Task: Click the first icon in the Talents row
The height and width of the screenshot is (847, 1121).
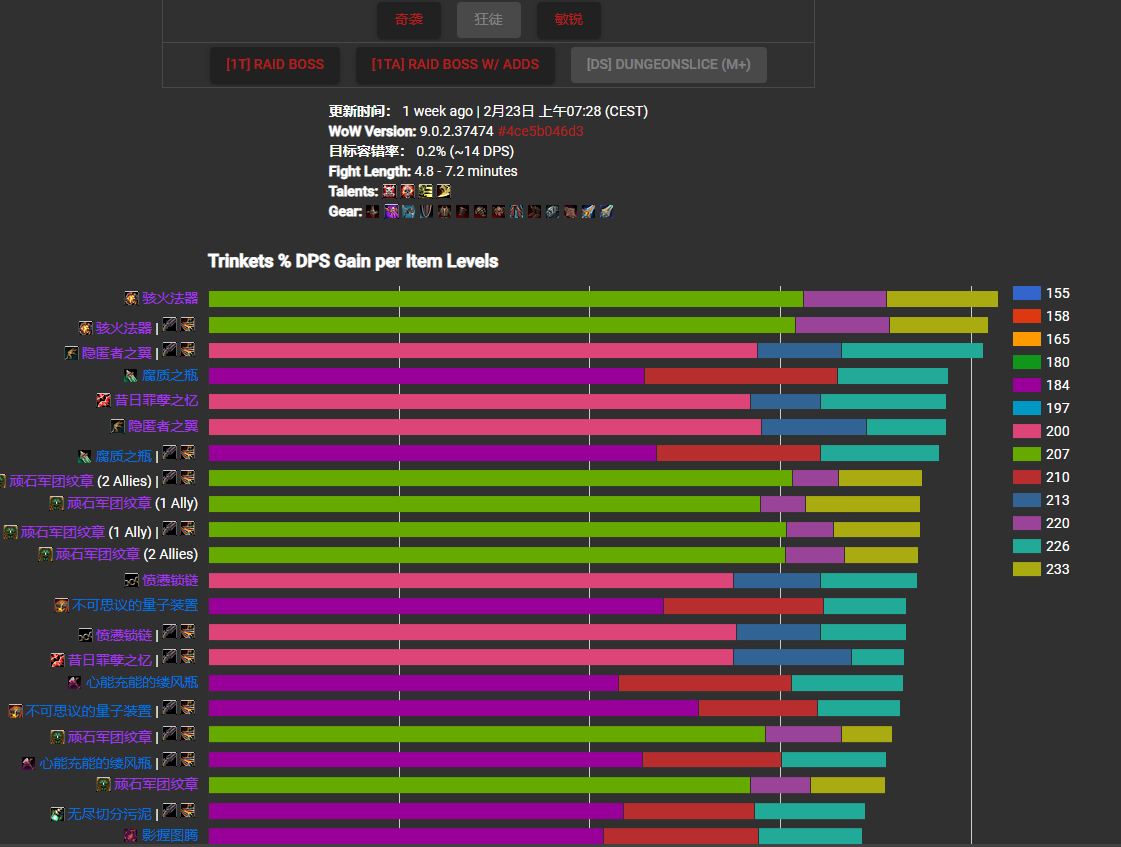Action: [389, 191]
